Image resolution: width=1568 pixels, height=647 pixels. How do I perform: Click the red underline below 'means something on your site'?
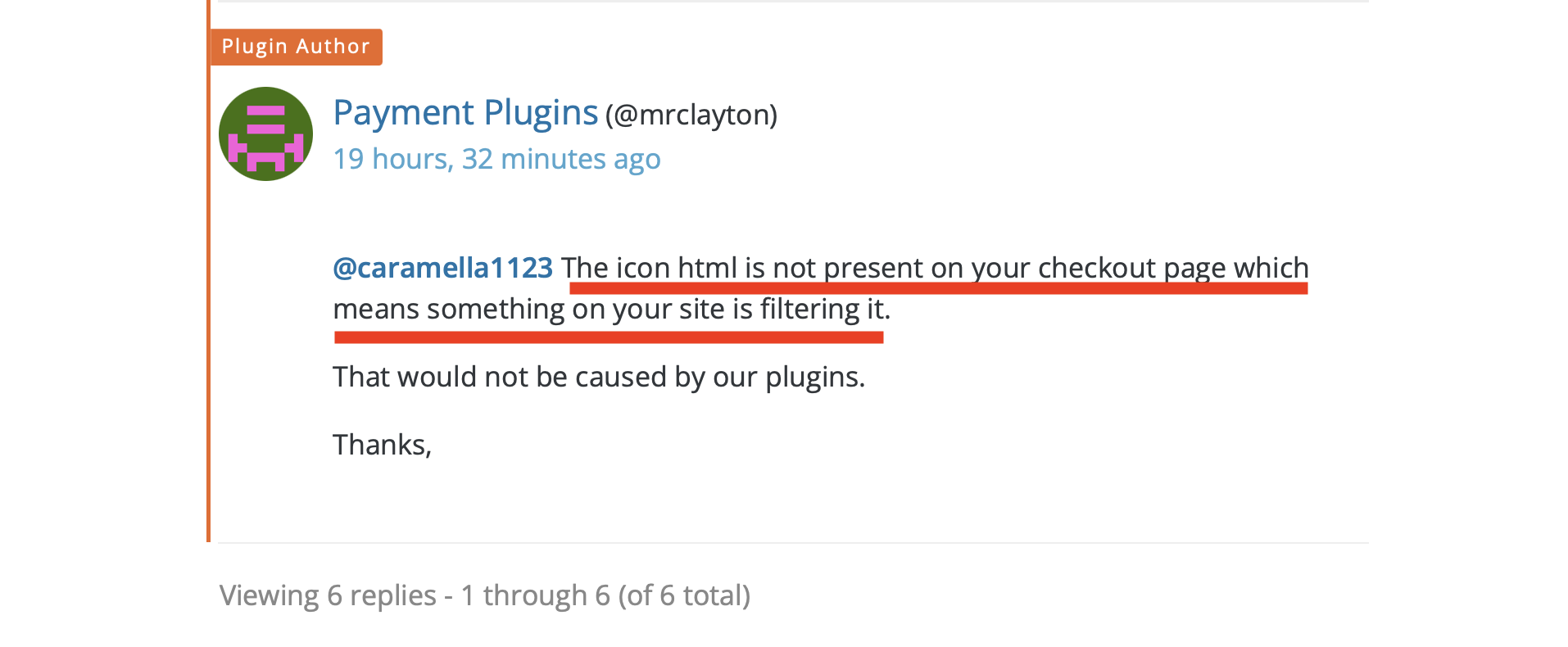click(x=609, y=337)
